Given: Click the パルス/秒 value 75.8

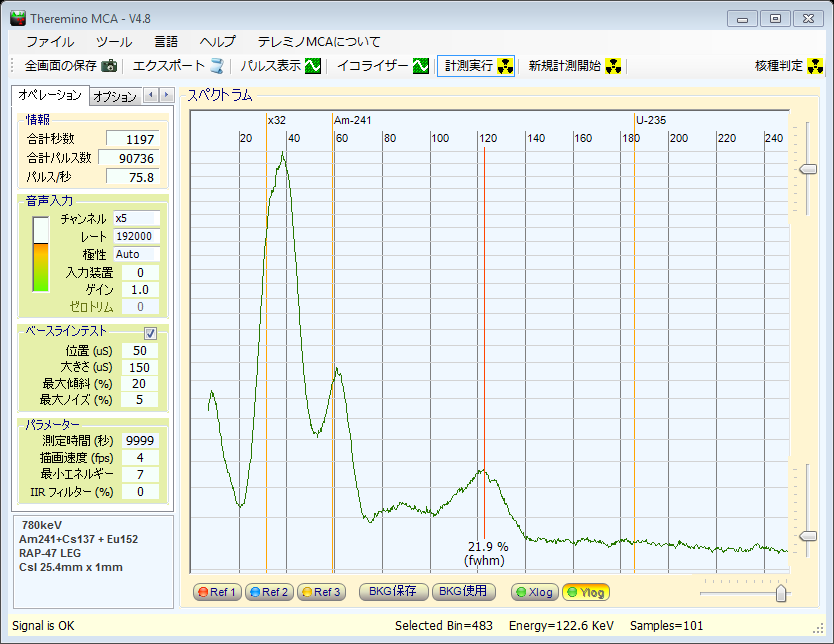Looking at the screenshot, I should click(x=133, y=177).
